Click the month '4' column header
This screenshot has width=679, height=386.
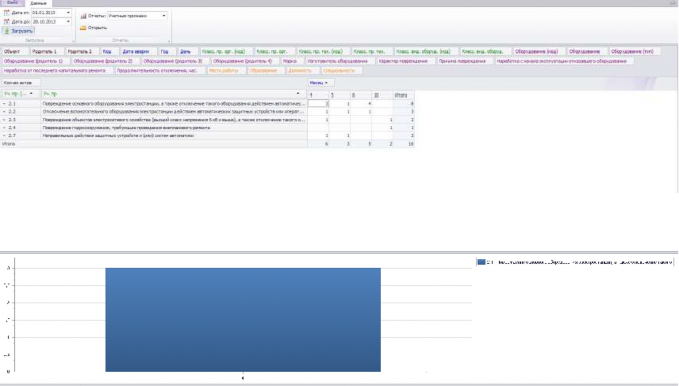pos(318,95)
